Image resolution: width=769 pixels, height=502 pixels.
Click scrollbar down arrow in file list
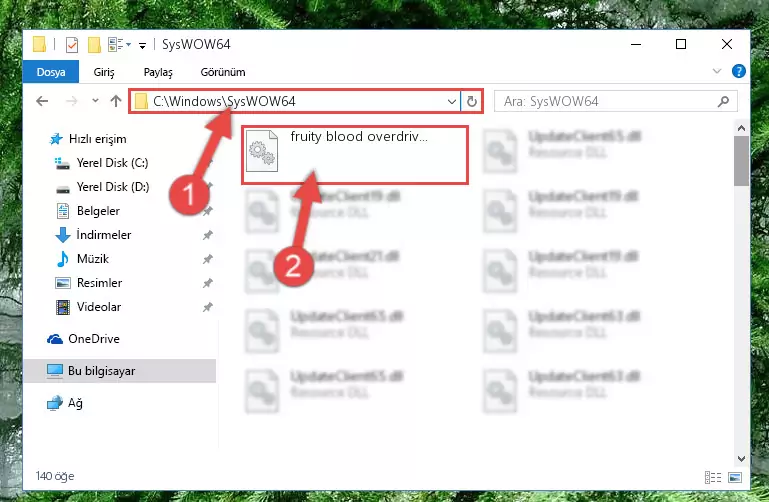[x=742, y=459]
